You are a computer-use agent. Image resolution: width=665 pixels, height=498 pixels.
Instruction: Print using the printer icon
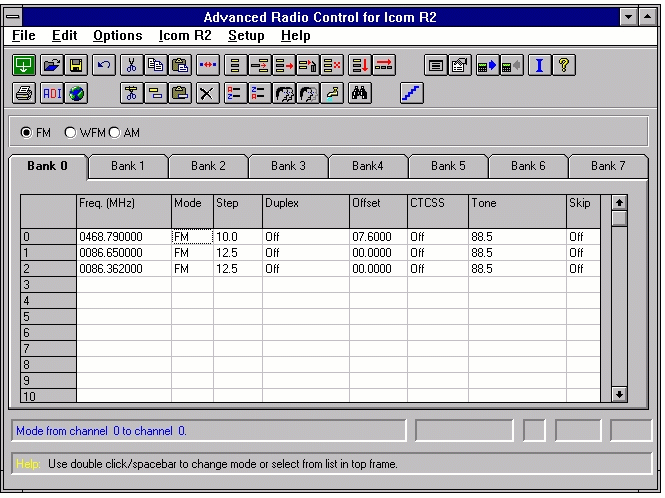24,93
